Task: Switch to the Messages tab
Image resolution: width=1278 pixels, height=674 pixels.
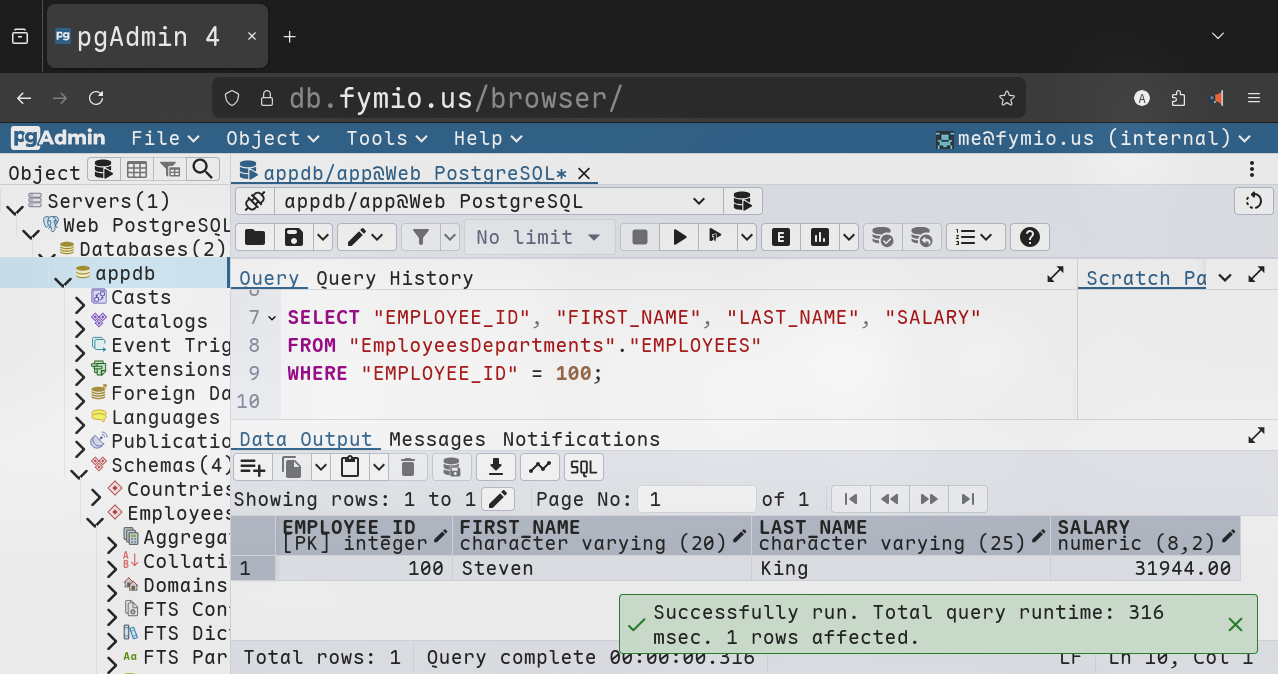Action: [x=437, y=439]
